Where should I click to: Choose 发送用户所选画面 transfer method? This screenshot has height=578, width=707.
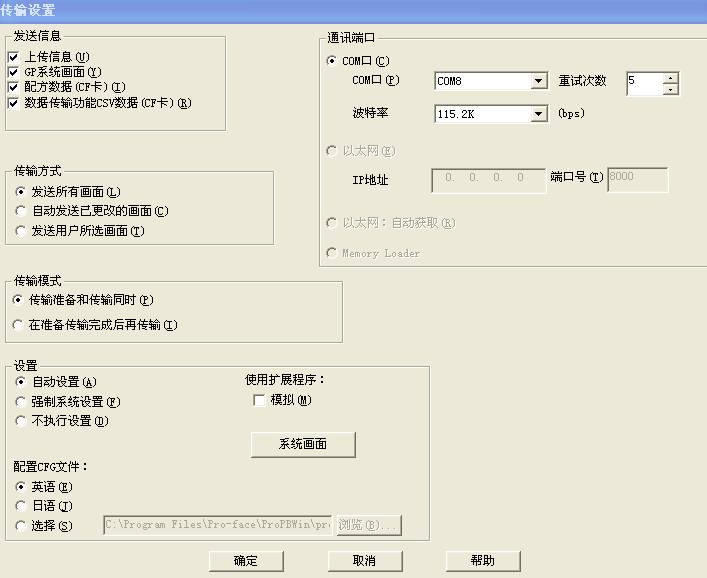(x=22, y=231)
